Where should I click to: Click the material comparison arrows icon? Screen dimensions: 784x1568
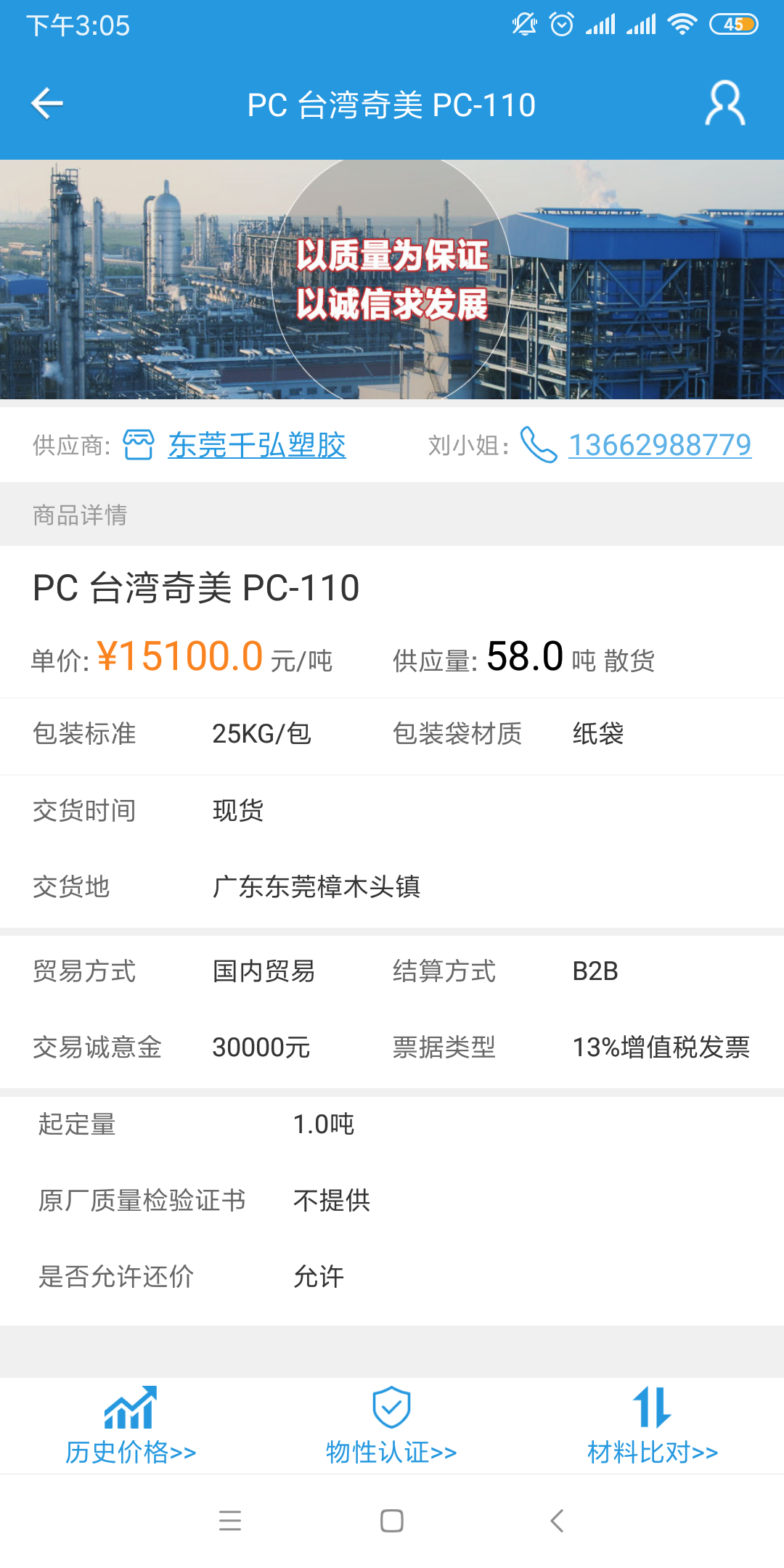pos(651,1409)
